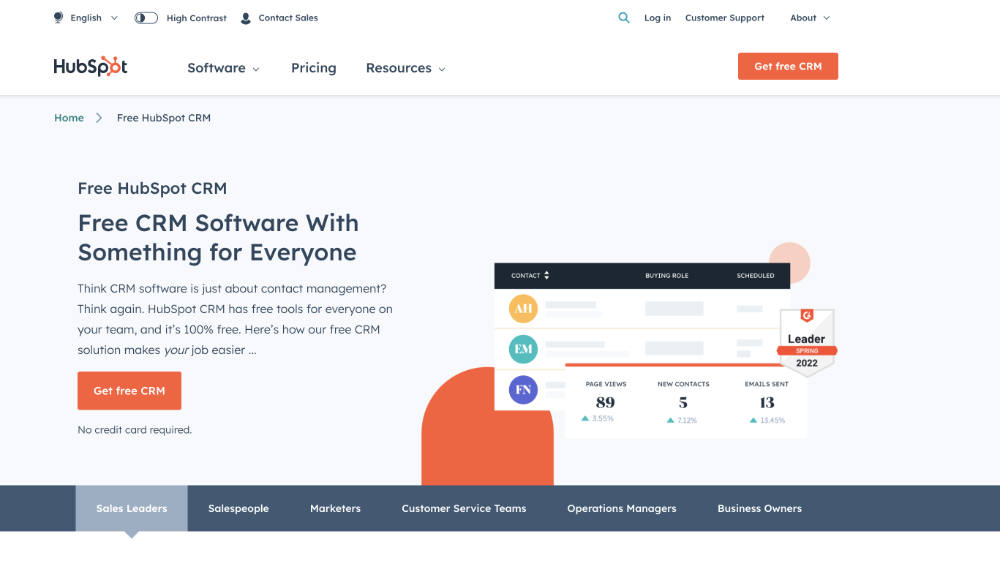The height and width of the screenshot is (561, 1000).
Task: Click the HubSpot logo
Action: [90, 66]
